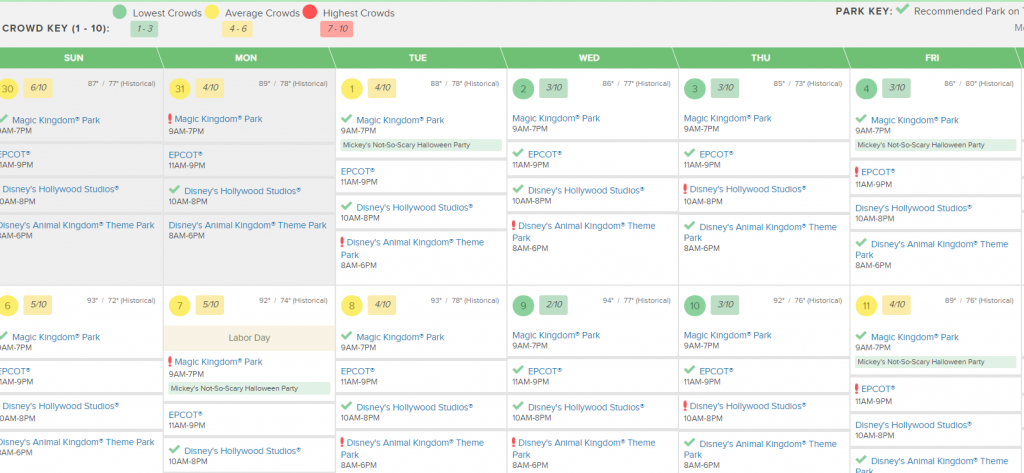1024x473 pixels.
Task: Open EPCOT link on Monday 31
Action: click(185, 155)
